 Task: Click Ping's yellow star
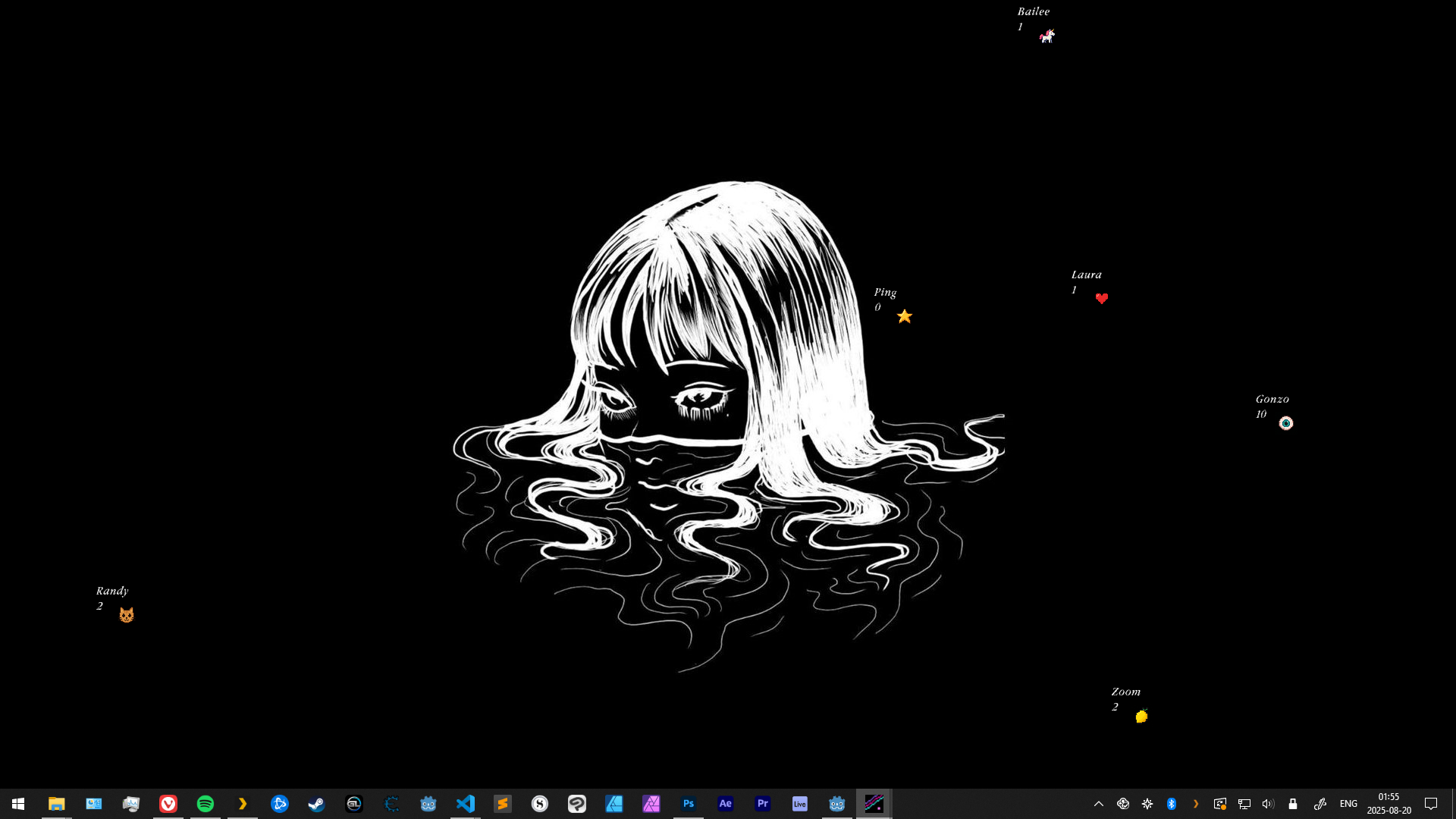point(905,316)
